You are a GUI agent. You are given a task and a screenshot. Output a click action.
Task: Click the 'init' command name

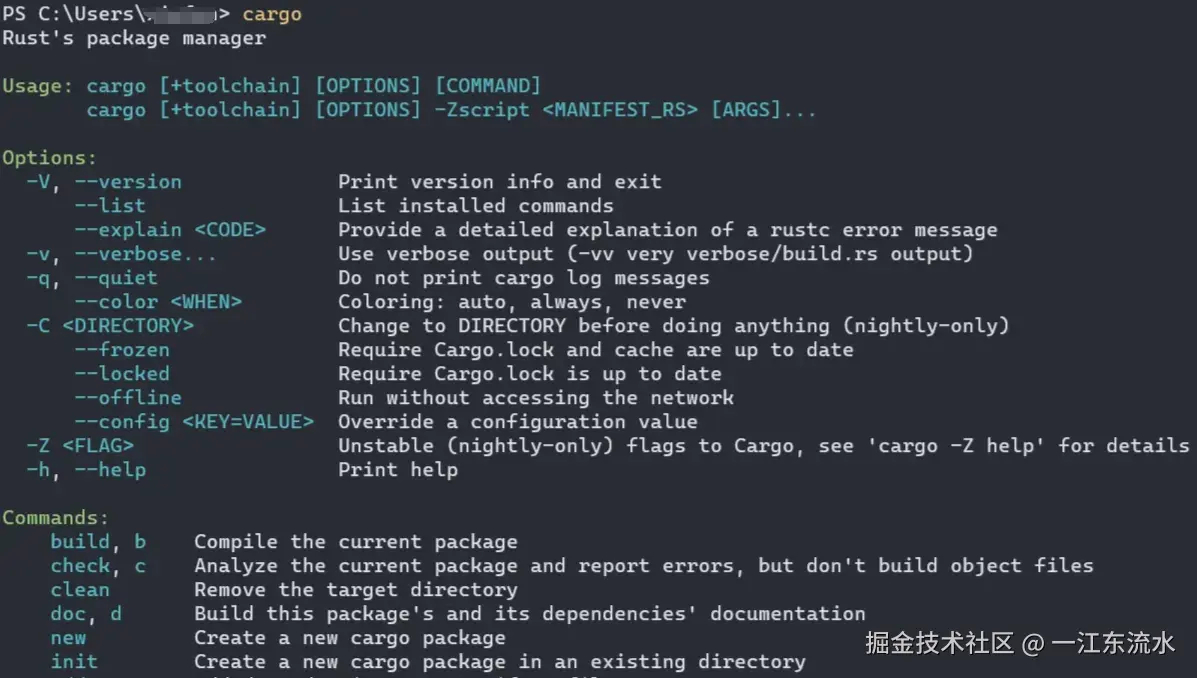(74, 662)
